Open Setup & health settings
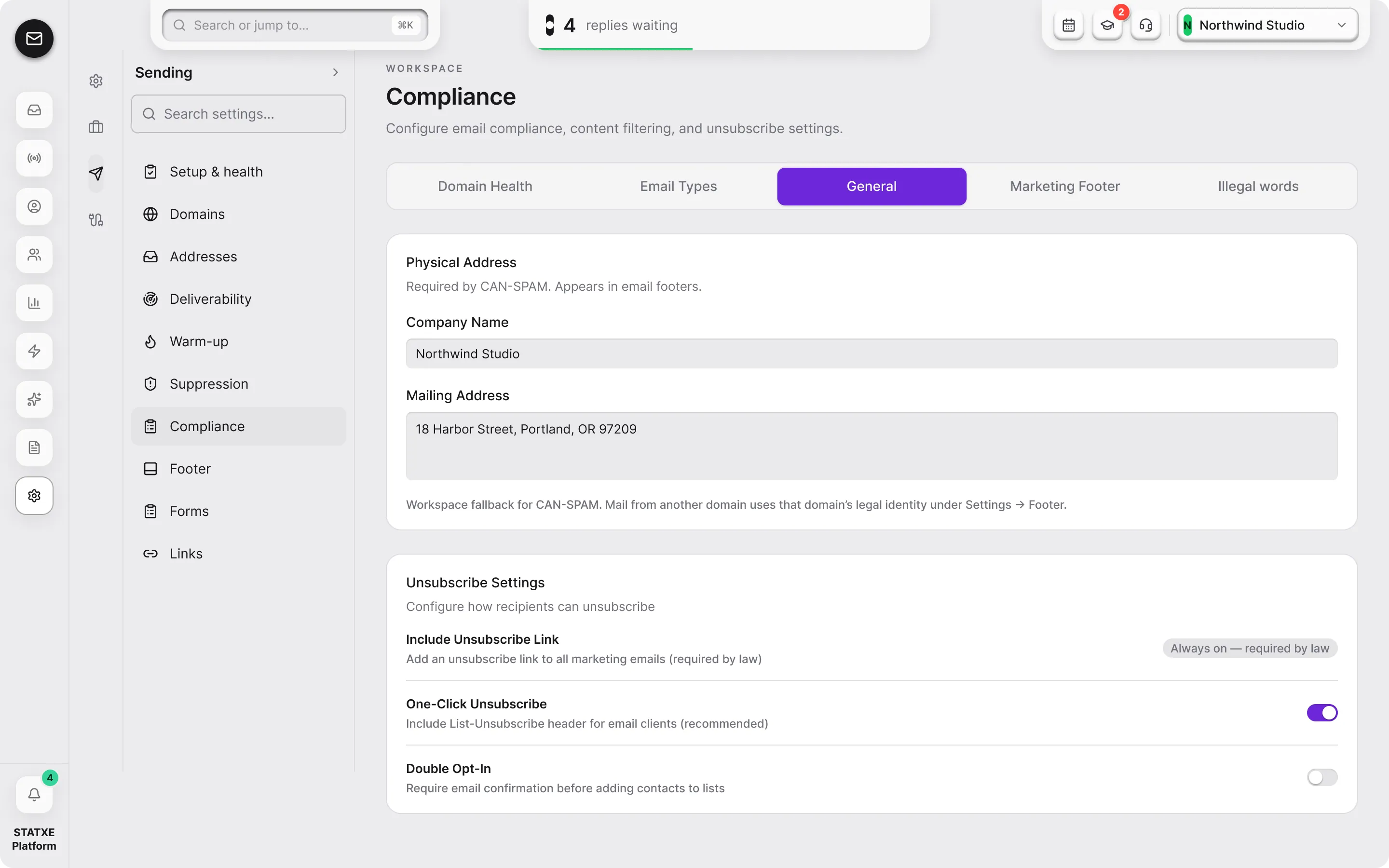The image size is (1389, 868). click(x=238, y=172)
